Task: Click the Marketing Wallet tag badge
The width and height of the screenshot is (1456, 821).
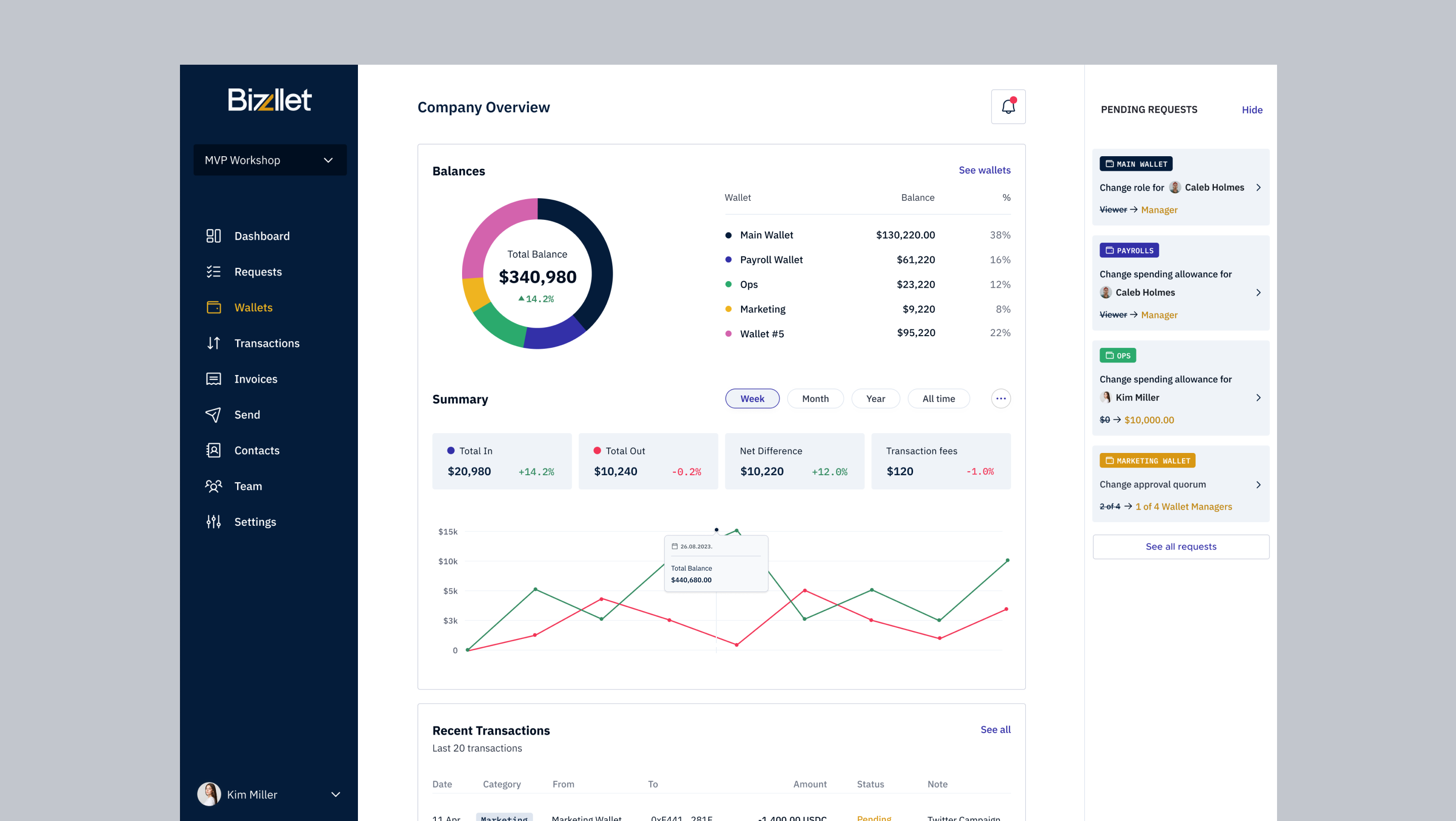Action: tap(1147, 460)
